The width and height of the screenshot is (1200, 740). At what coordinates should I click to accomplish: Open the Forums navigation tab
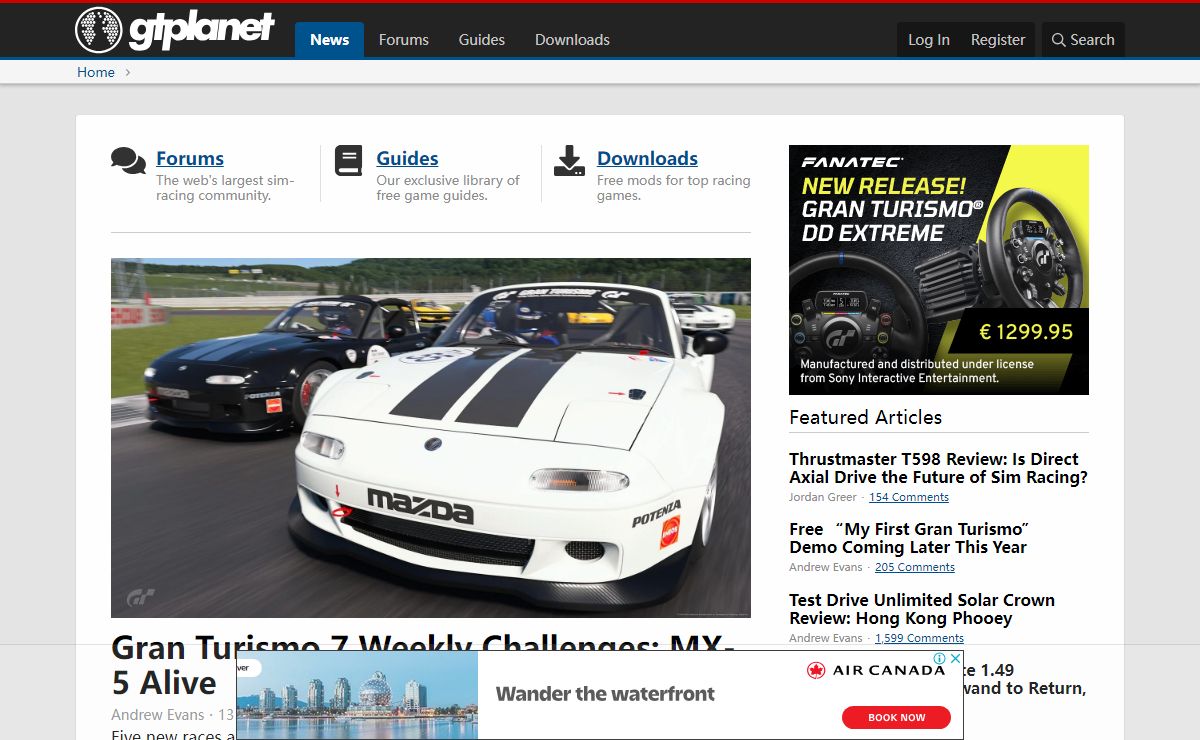(x=404, y=40)
